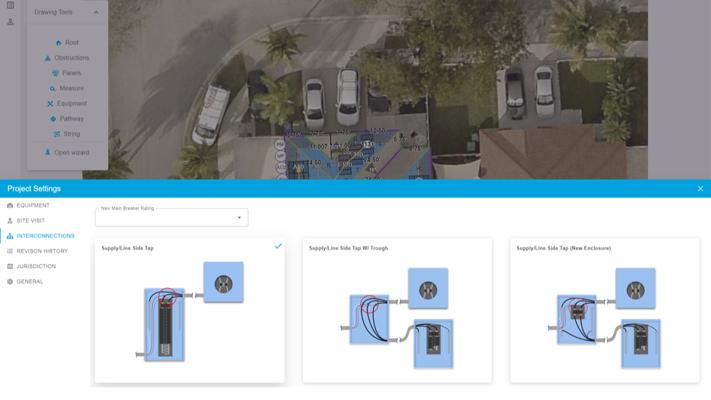711x400 pixels.
Task: Open the General settings section
Action: pyautogui.click(x=30, y=282)
